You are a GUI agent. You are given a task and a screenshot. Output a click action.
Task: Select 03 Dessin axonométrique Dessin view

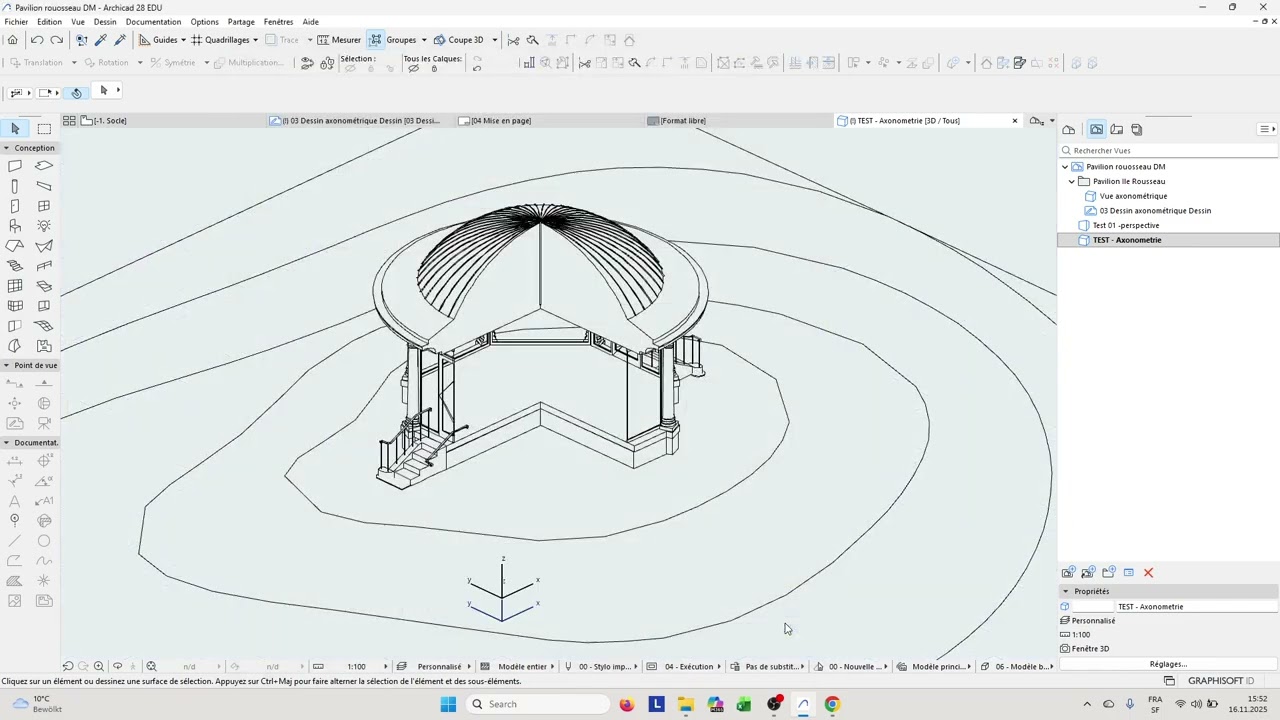click(1155, 211)
